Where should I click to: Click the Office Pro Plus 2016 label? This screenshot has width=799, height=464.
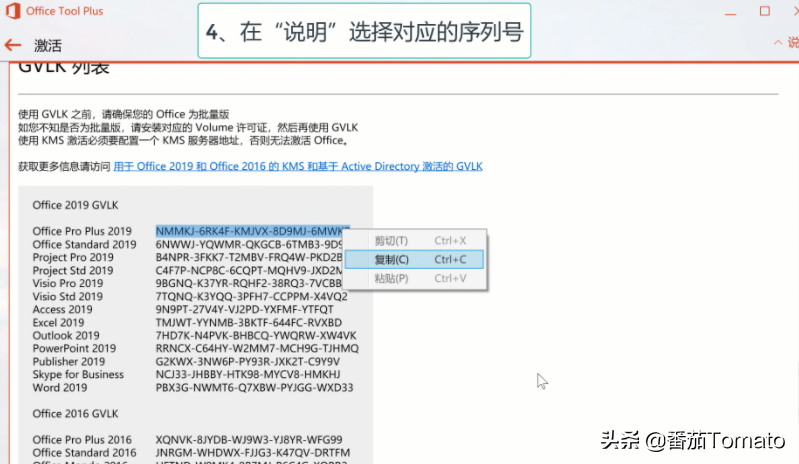(82, 440)
